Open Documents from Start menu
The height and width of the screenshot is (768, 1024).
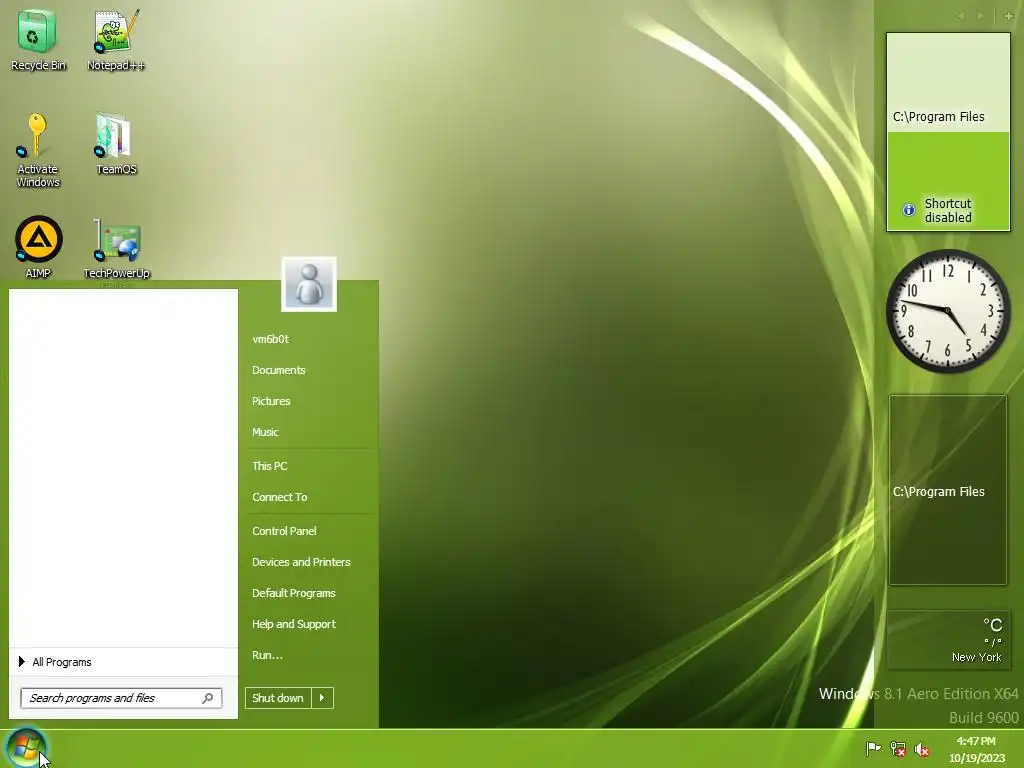coord(279,370)
